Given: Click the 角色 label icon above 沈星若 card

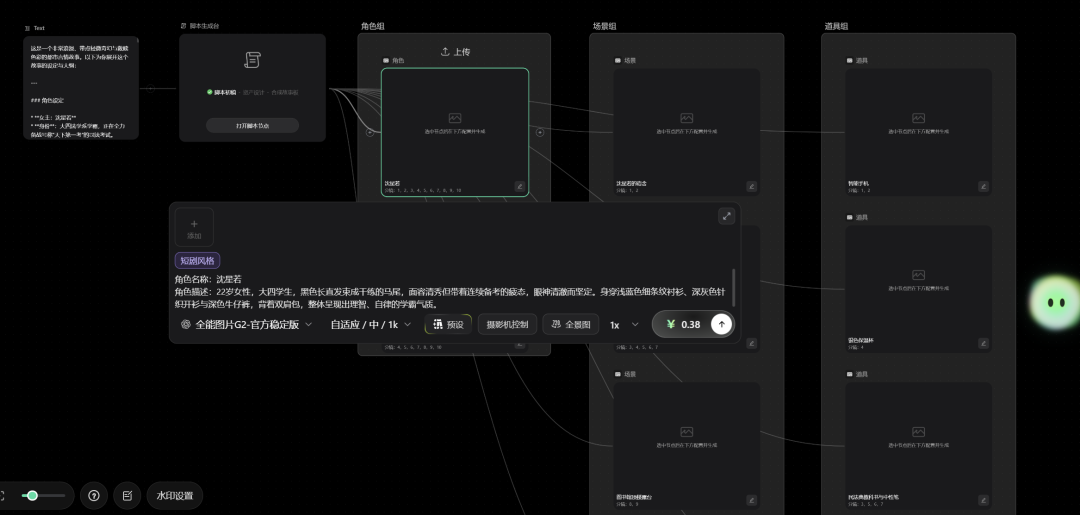Looking at the screenshot, I should point(386,61).
